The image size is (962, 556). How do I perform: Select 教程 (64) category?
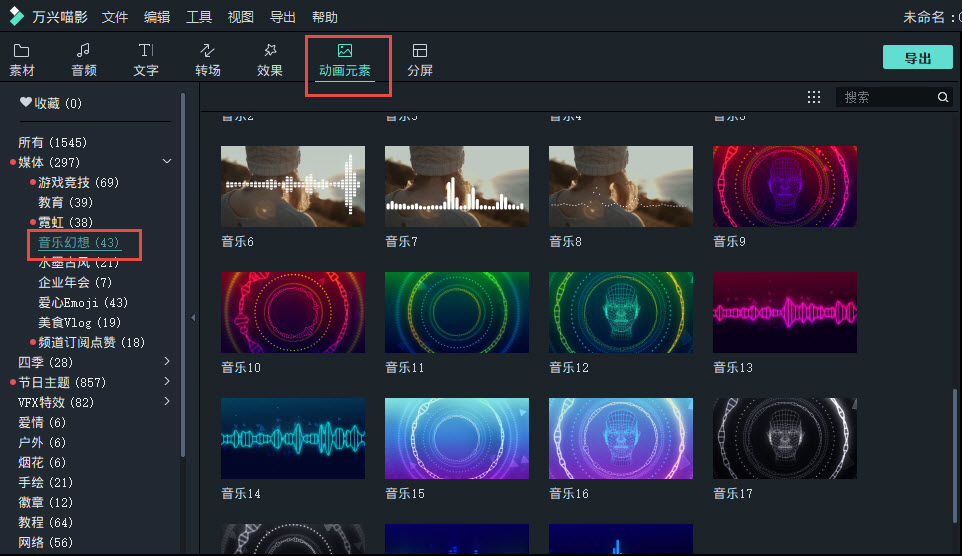pyautogui.click(x=45, y=522)
